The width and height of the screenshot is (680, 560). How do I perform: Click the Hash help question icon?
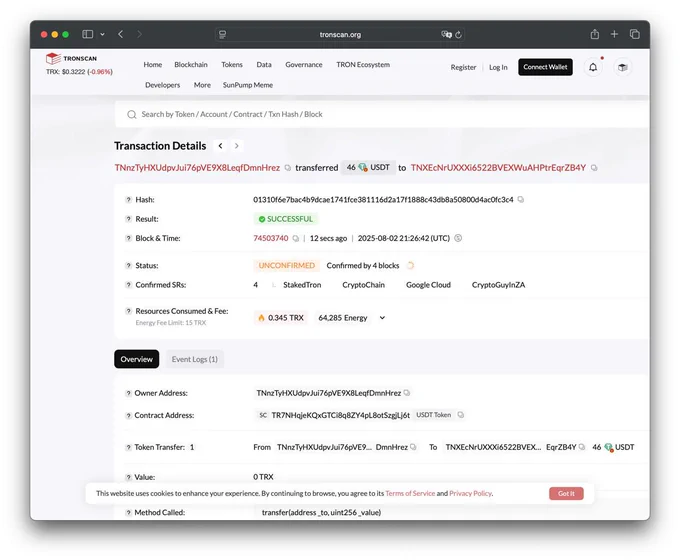click(128, 200)
